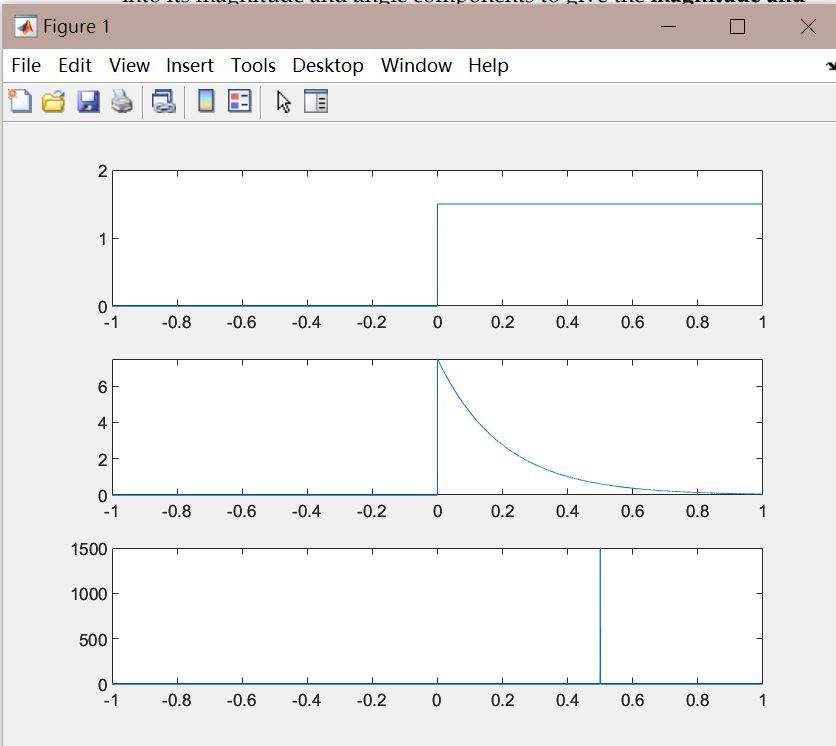Open the Help menu
Viewport: 836px width, 746px height.
tap(488, 66)
